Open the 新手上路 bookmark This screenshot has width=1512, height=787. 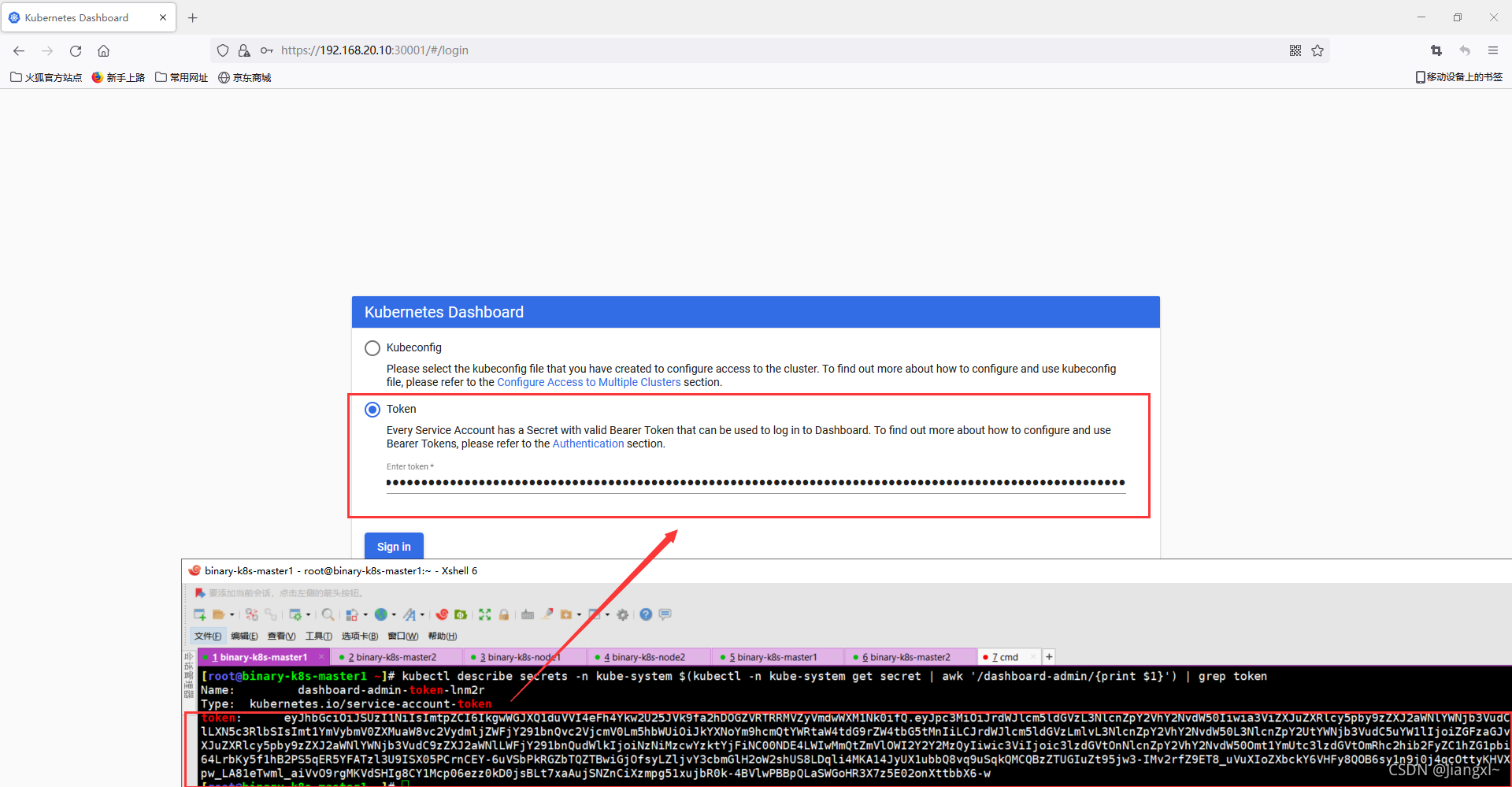pyautogui.click(x=119, y=77)
